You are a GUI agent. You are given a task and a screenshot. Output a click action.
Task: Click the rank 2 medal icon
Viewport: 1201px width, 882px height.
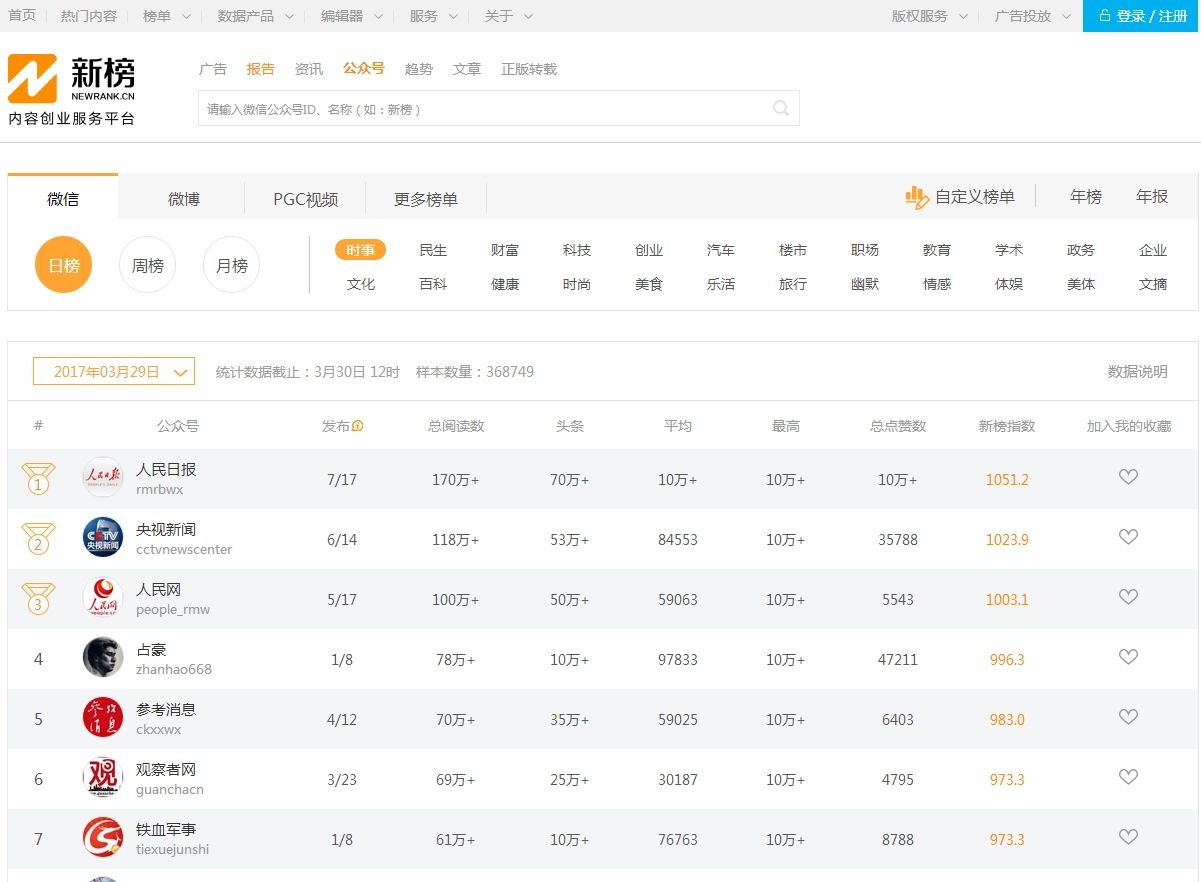(x=38, y=539)
